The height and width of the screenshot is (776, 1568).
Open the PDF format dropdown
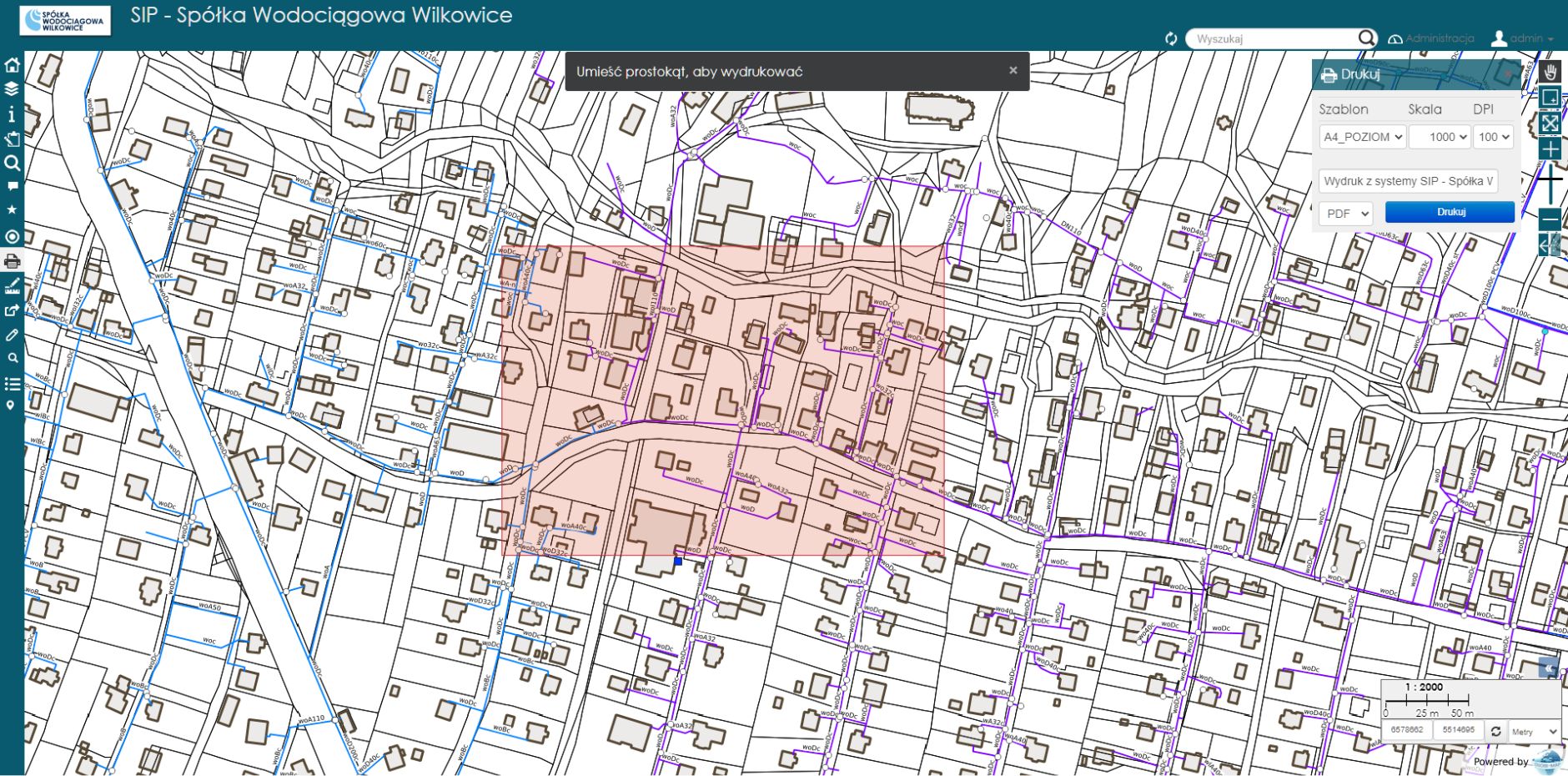(x=1345, y=214)
